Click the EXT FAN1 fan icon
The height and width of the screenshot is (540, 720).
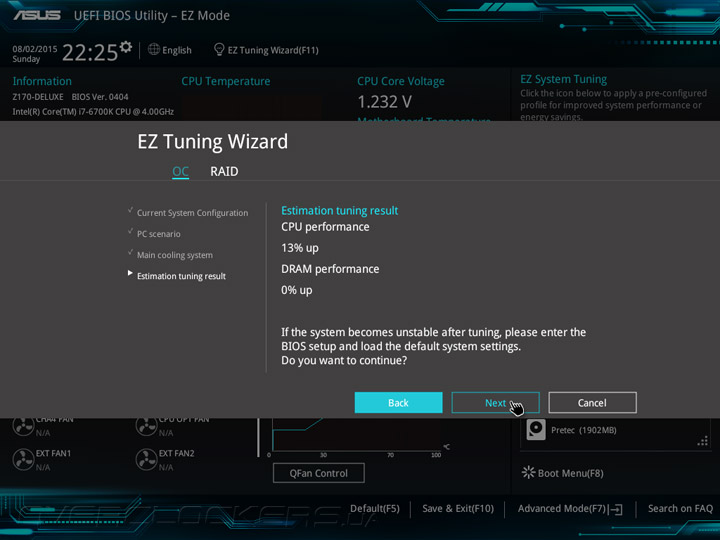coord(23,460)
